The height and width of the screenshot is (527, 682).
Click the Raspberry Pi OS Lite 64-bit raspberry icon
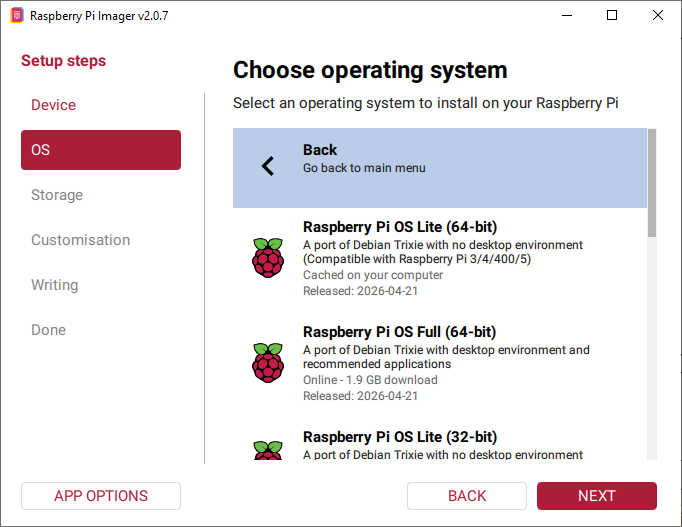coord(268,258)
